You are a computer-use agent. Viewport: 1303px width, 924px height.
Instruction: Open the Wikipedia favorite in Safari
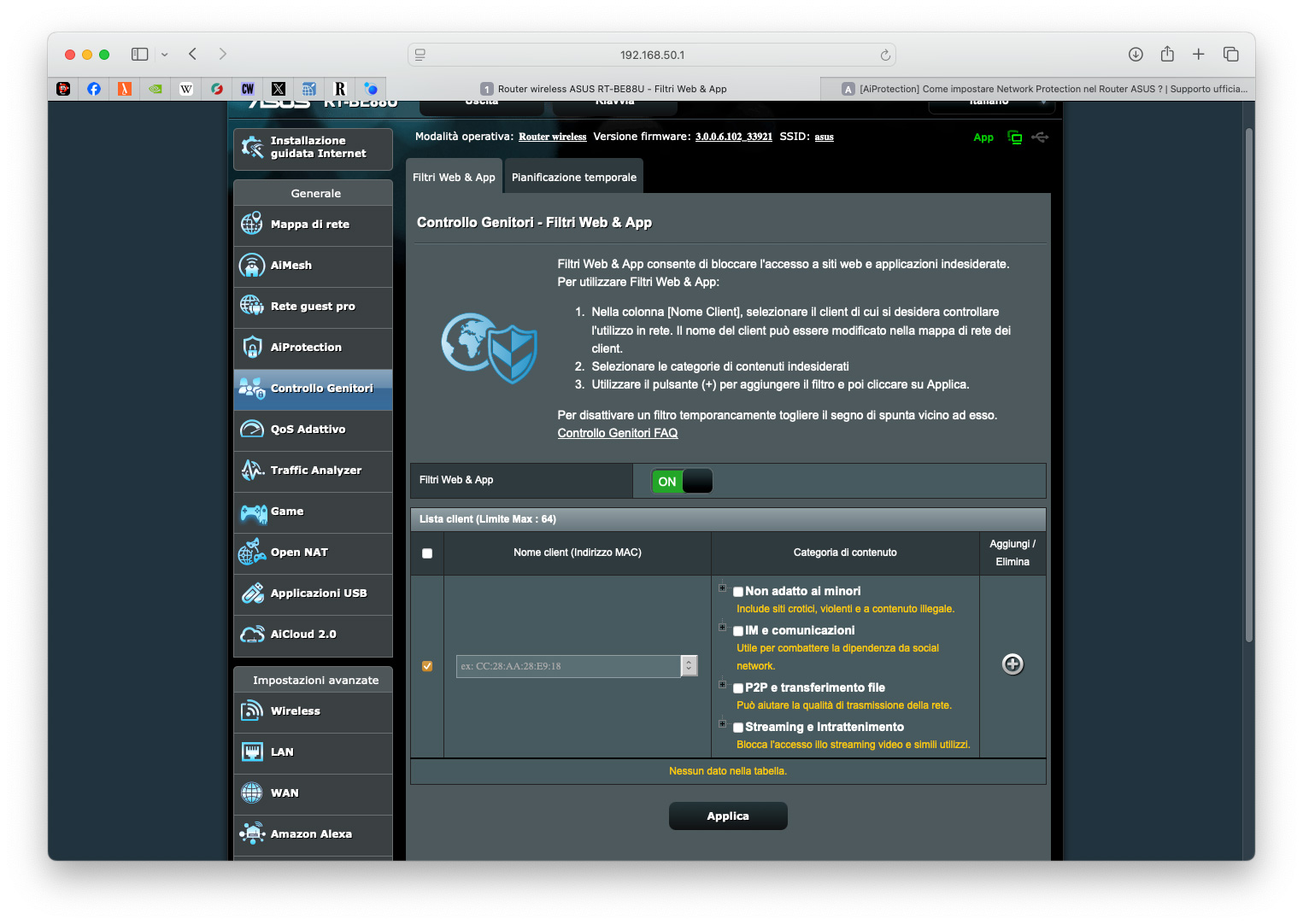pyautogui.click(x=186, y=89)
